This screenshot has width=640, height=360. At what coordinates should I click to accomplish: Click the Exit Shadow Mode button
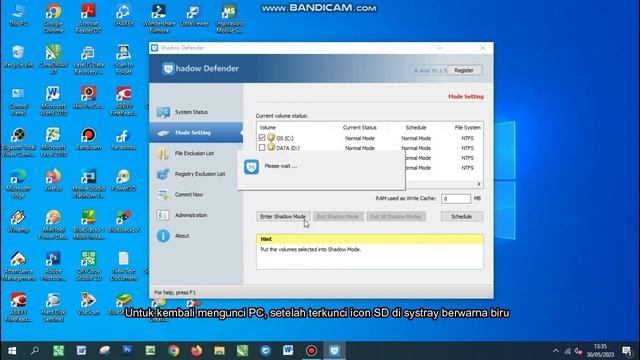338,216
